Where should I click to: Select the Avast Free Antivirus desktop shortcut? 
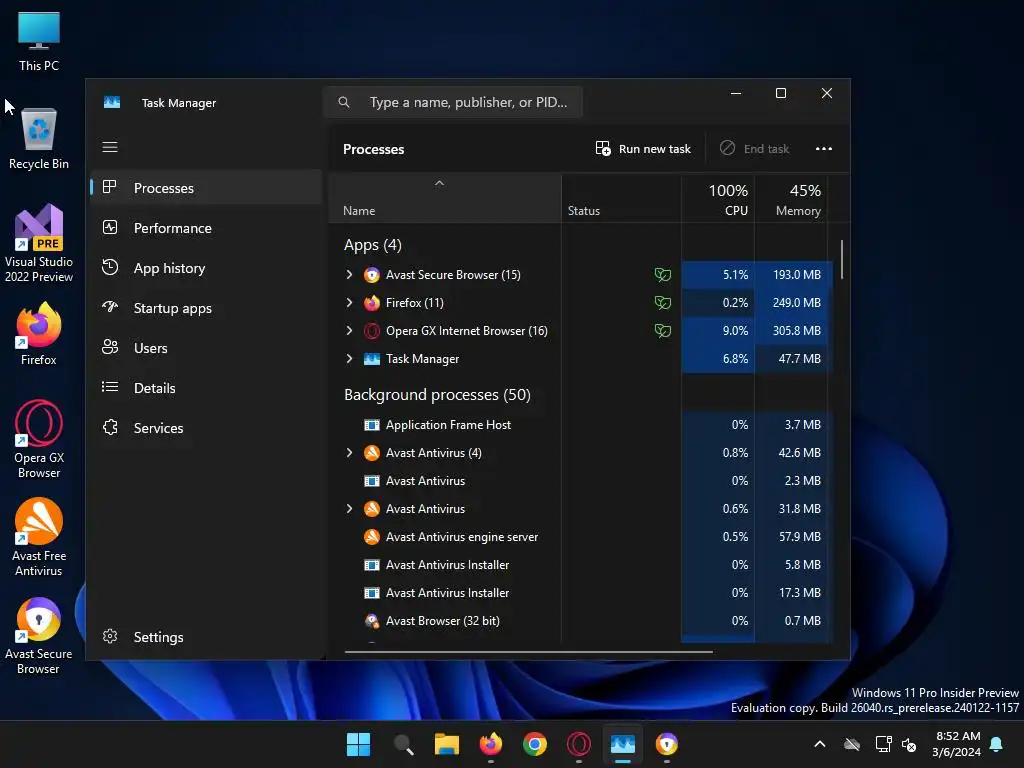tap(39, 537)
